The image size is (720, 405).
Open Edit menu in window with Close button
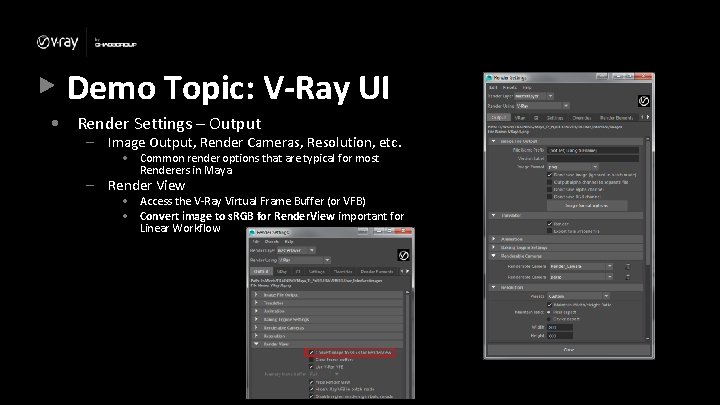[x=493, y=87]
